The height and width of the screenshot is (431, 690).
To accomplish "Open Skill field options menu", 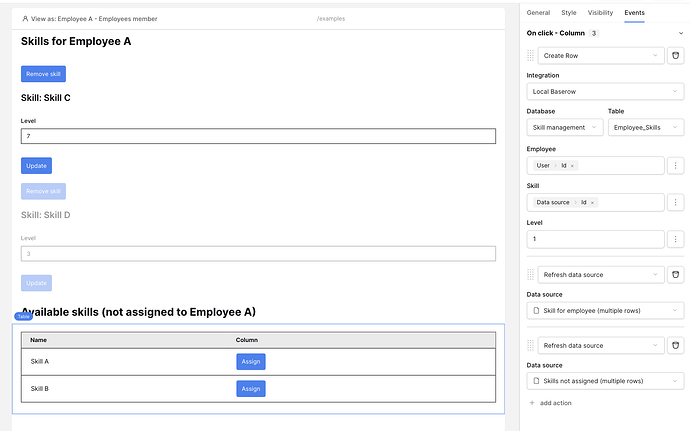I will coord(675,203).
